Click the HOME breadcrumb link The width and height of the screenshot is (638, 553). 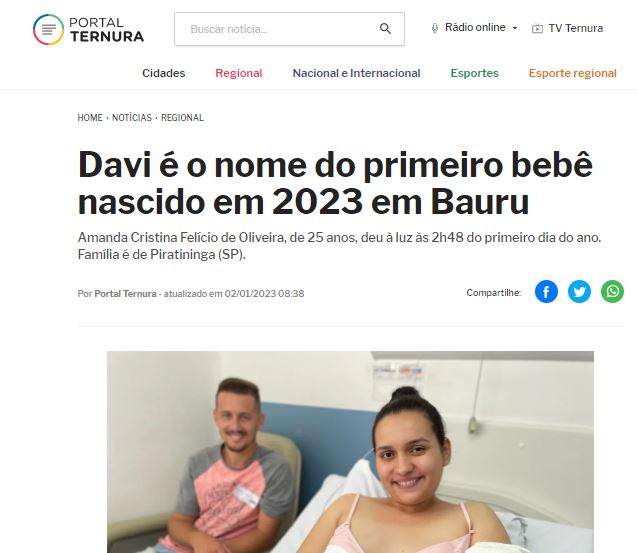pyautogui.click(x=90, y=118)
